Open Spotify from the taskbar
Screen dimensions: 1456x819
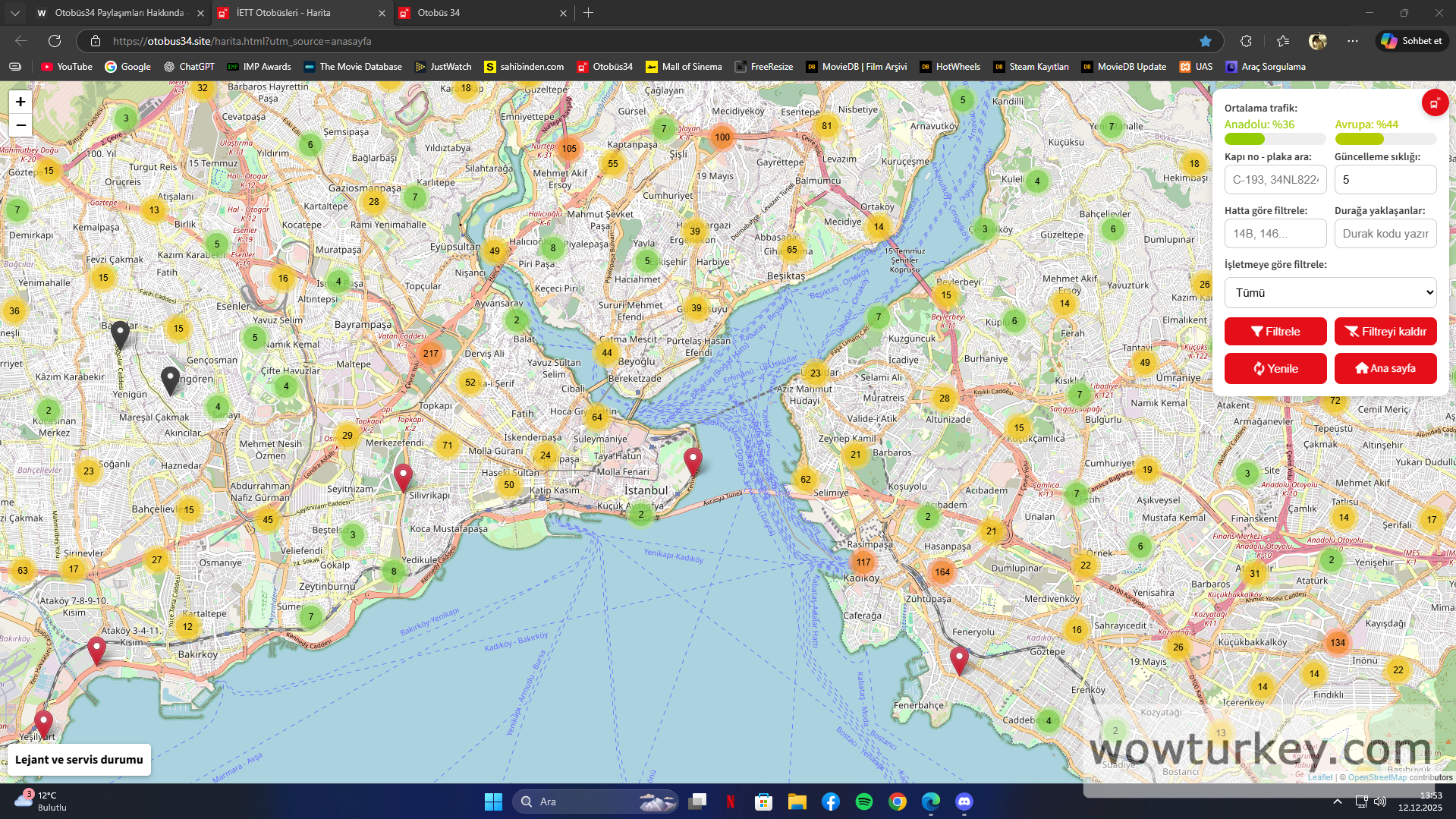(x=863, y=802)
